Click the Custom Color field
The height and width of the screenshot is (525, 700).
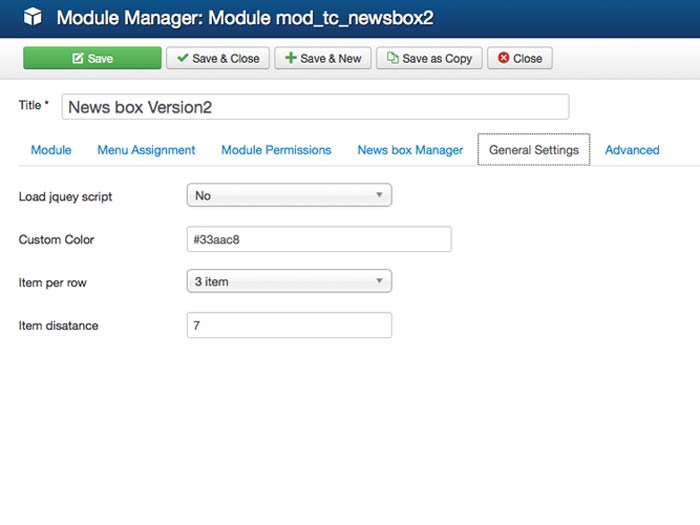(319, 240)
